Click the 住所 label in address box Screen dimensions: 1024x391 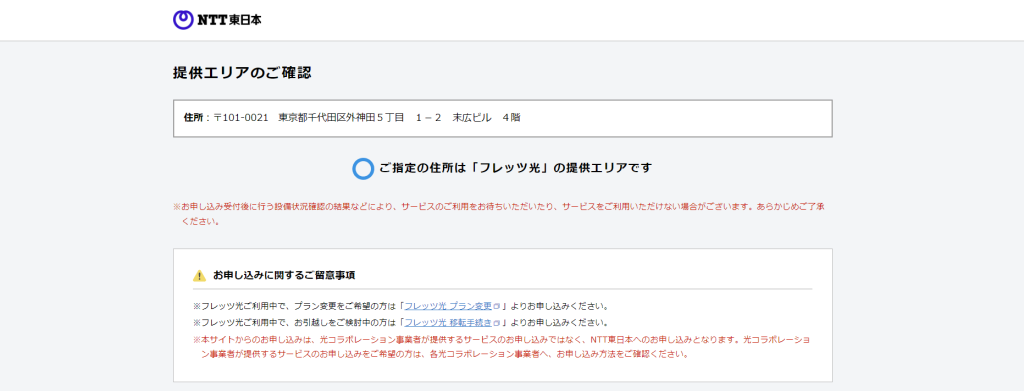click(193, 118)
